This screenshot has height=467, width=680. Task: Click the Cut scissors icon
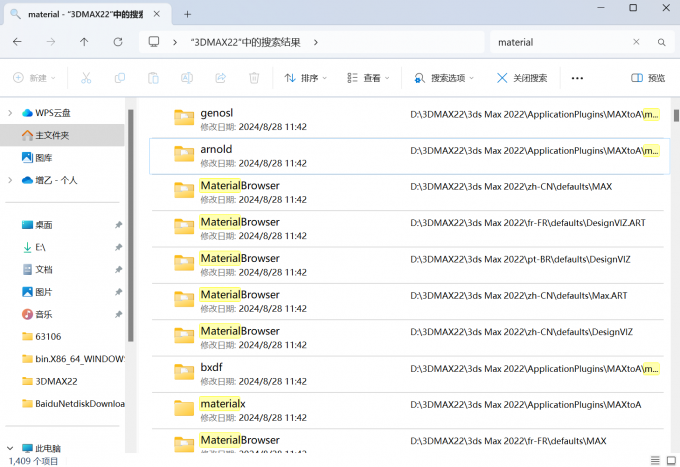point(86,78)
